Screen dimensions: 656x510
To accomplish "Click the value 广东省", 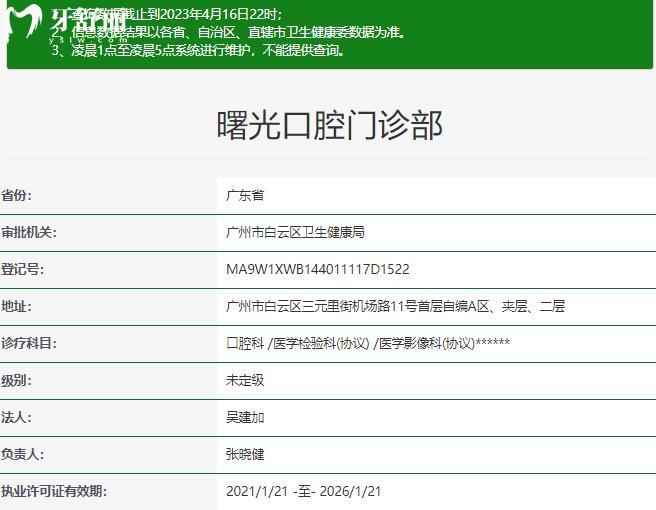I will pyautogui.click(x=245, y=195).
